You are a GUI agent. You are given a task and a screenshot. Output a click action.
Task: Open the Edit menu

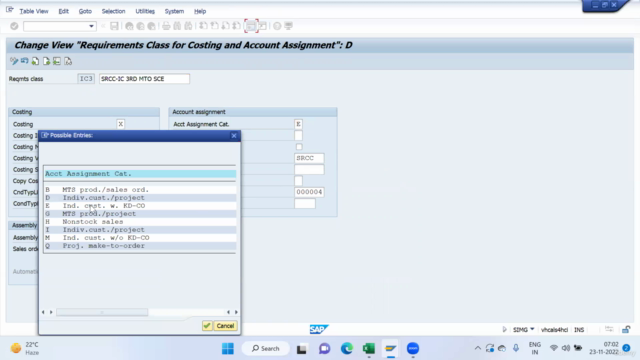63,11
